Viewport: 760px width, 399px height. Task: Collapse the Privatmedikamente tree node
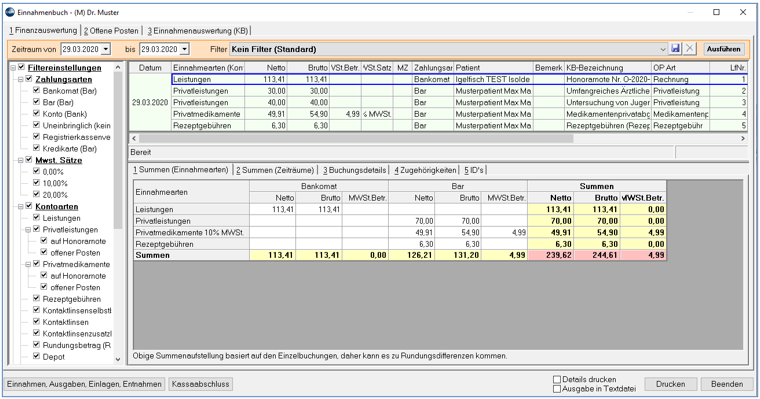point(29,264)
